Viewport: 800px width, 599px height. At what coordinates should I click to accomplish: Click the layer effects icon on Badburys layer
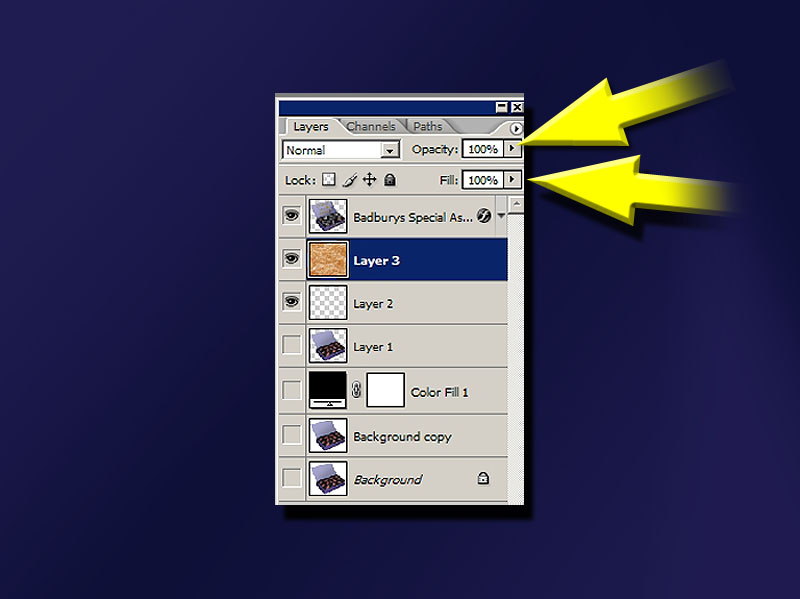coord(484,216)
